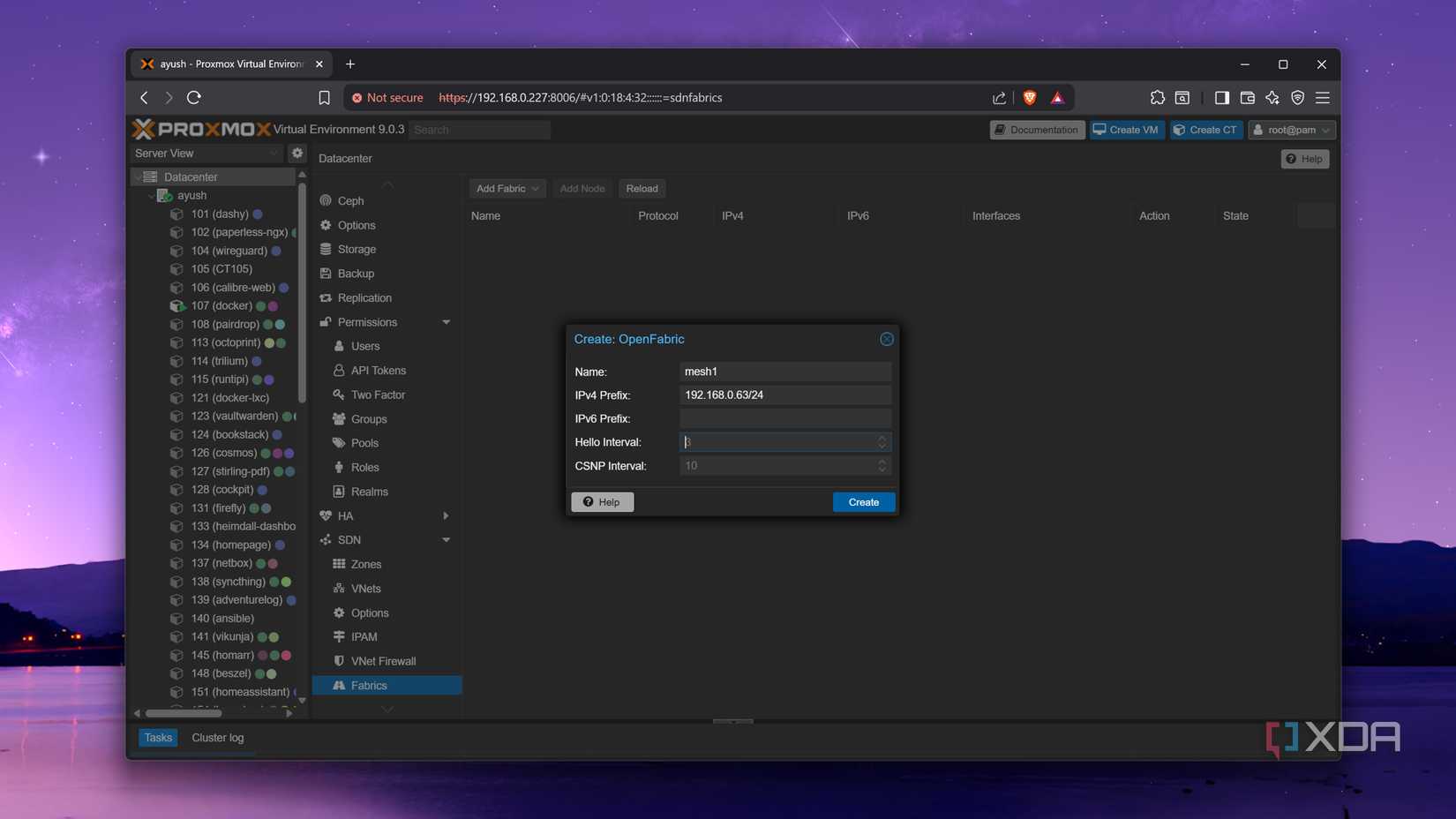
Task: Click the Create button in the dialog
Action: click(x=862, y=501)
